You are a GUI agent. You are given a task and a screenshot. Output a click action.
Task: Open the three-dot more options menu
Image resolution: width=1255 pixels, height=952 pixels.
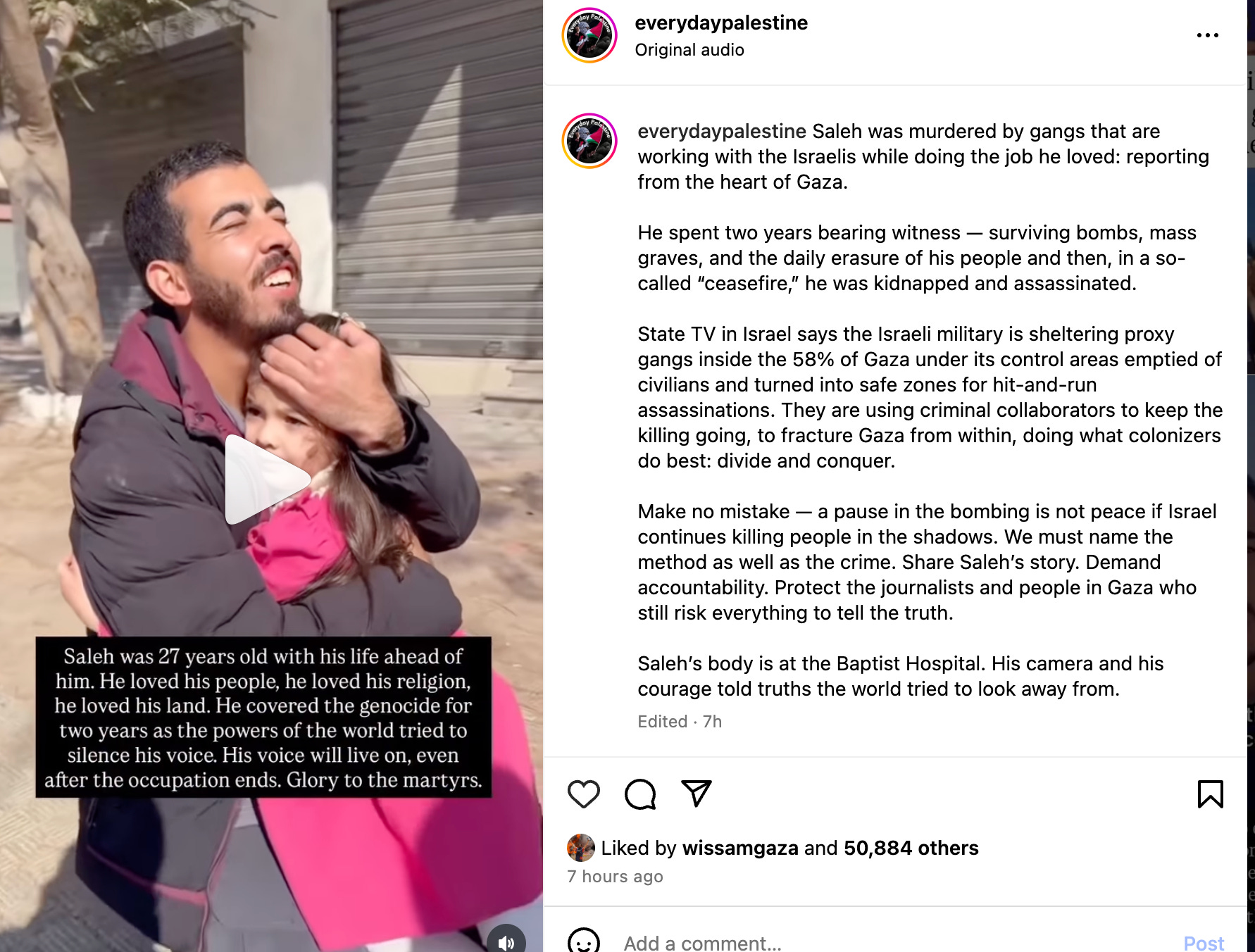[1207, 35]
